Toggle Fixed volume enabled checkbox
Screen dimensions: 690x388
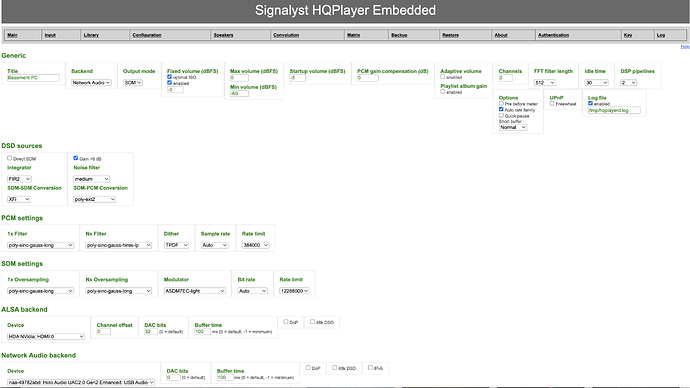coord(169,83)
